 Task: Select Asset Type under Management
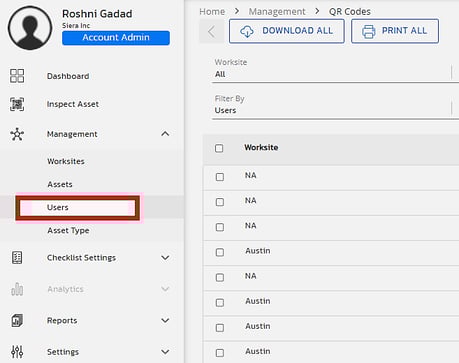(x=68, y=231)
